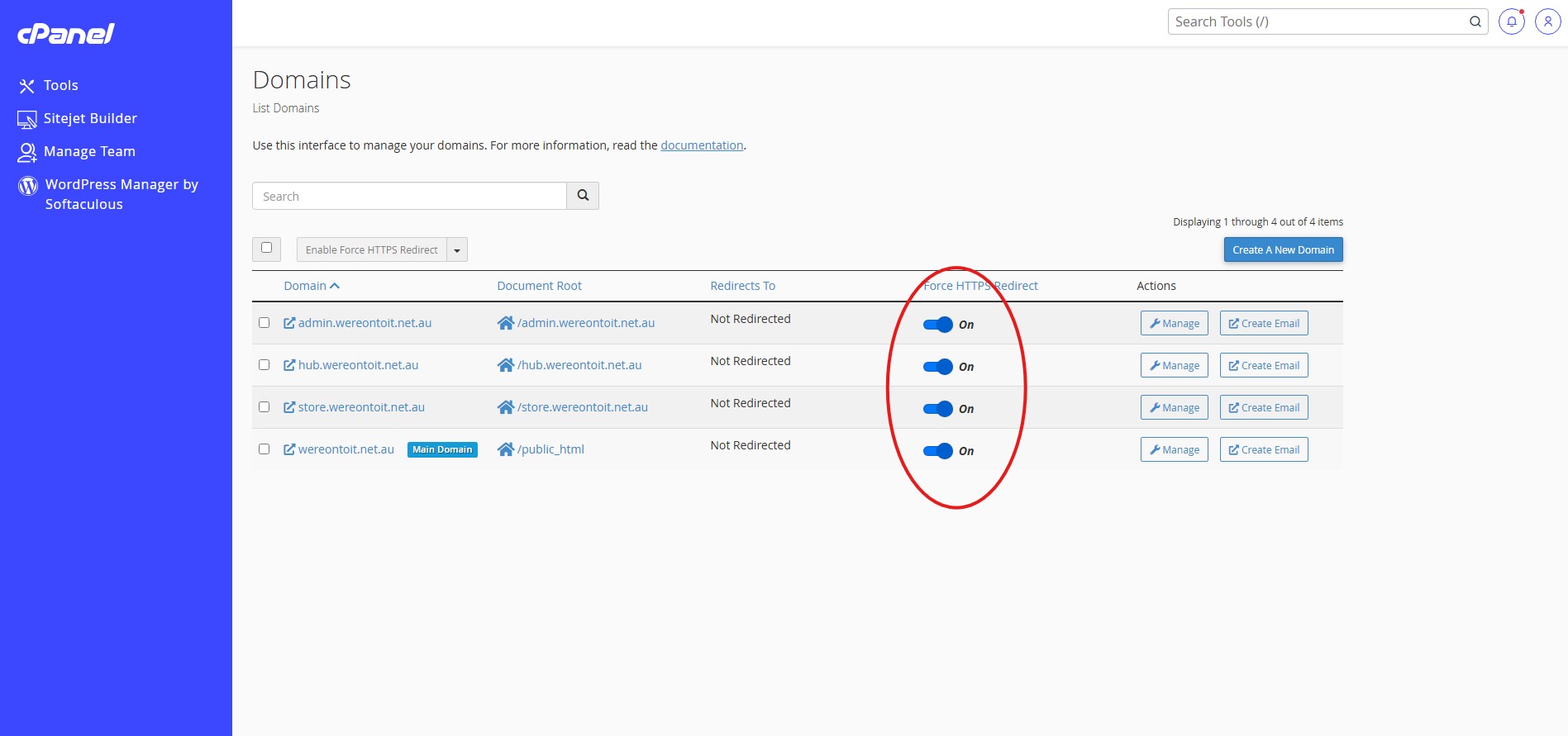
Task: Click the cPanel logo
Action: (66, 33)
